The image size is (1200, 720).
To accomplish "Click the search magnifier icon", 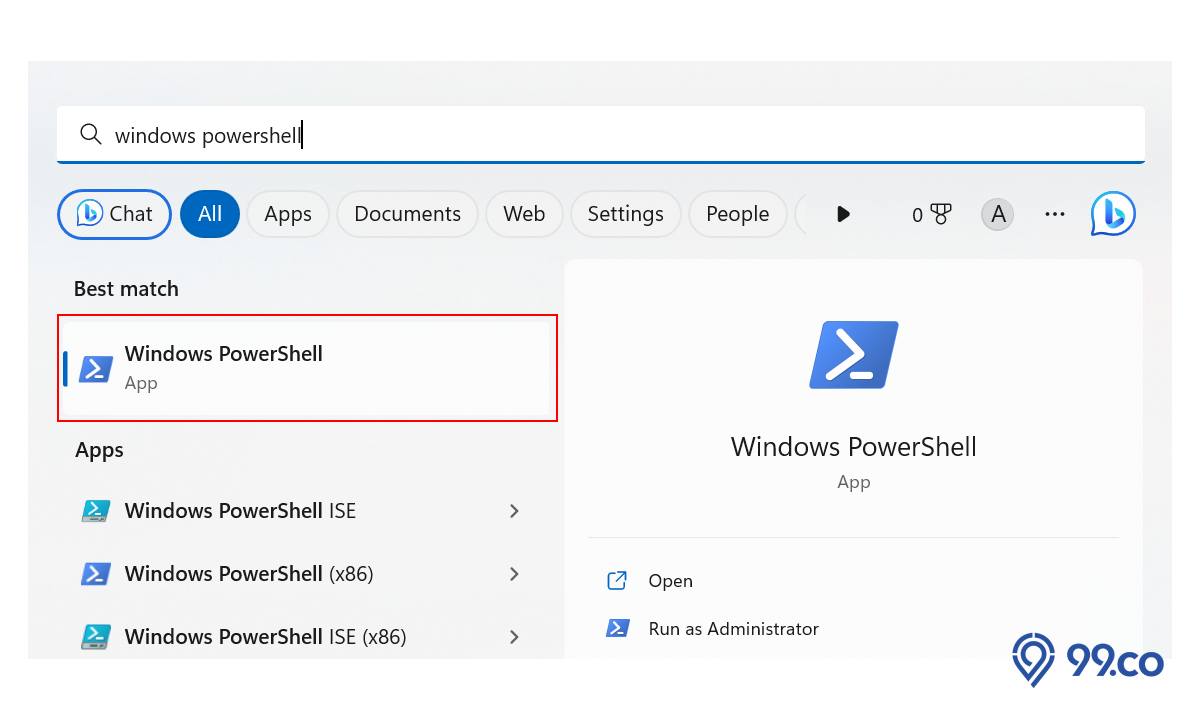I will [90, 134].
